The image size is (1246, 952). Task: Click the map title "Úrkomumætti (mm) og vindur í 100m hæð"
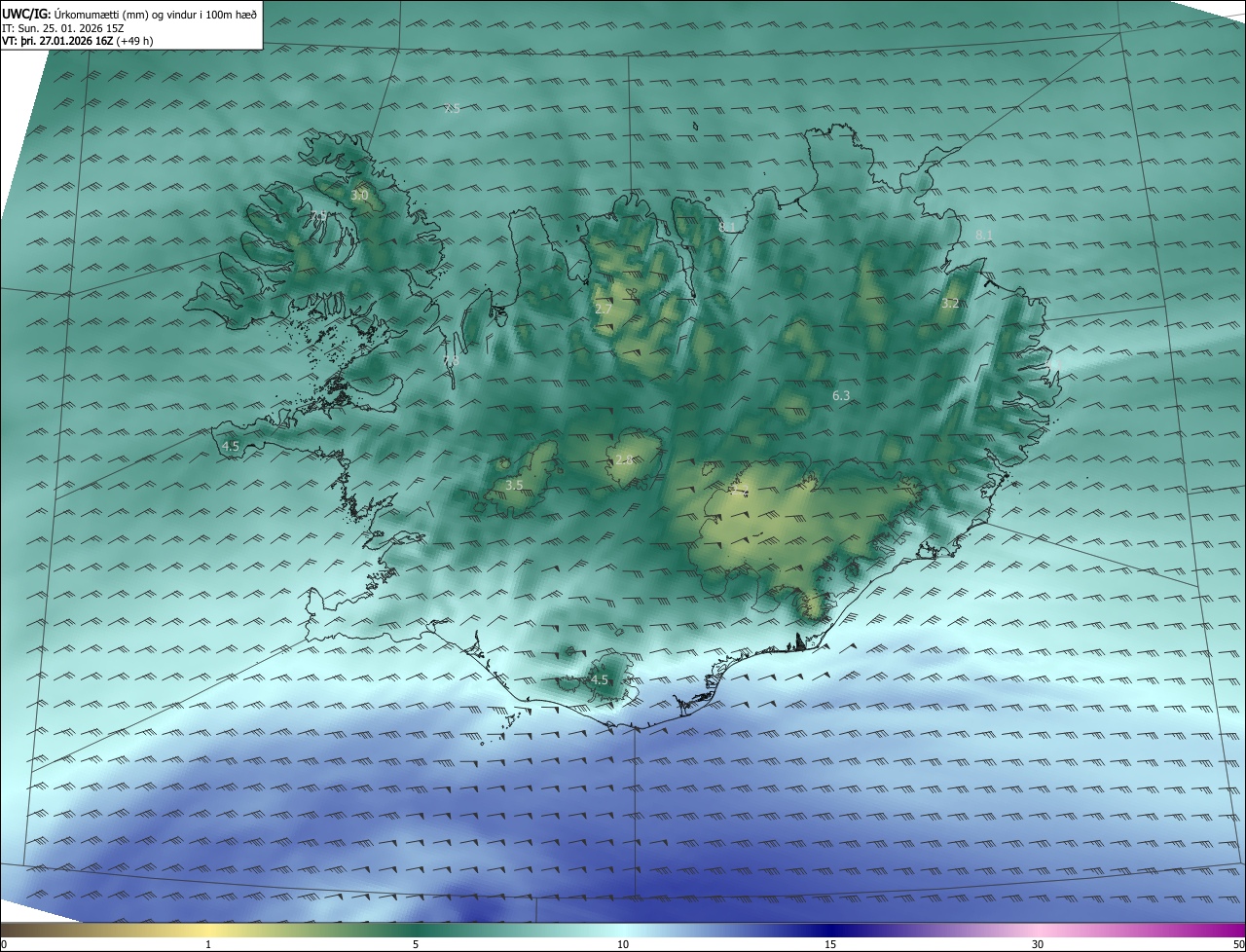[x=155, y=14]
